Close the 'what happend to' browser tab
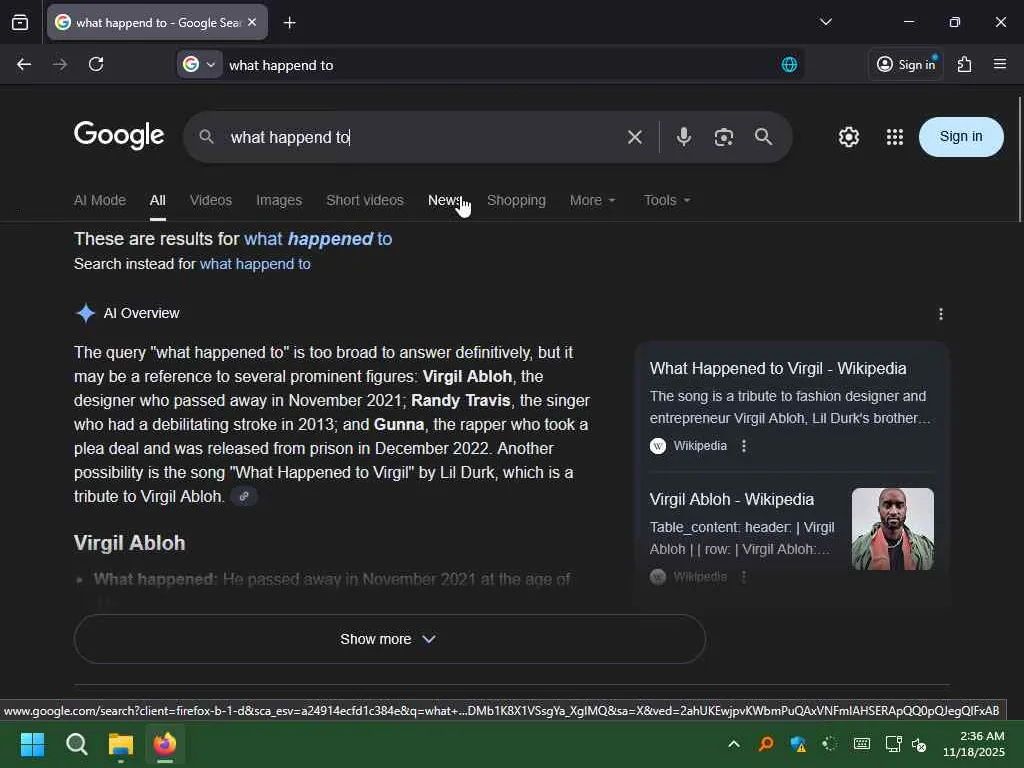This screenshot has height=768, width=1024. 252,22
